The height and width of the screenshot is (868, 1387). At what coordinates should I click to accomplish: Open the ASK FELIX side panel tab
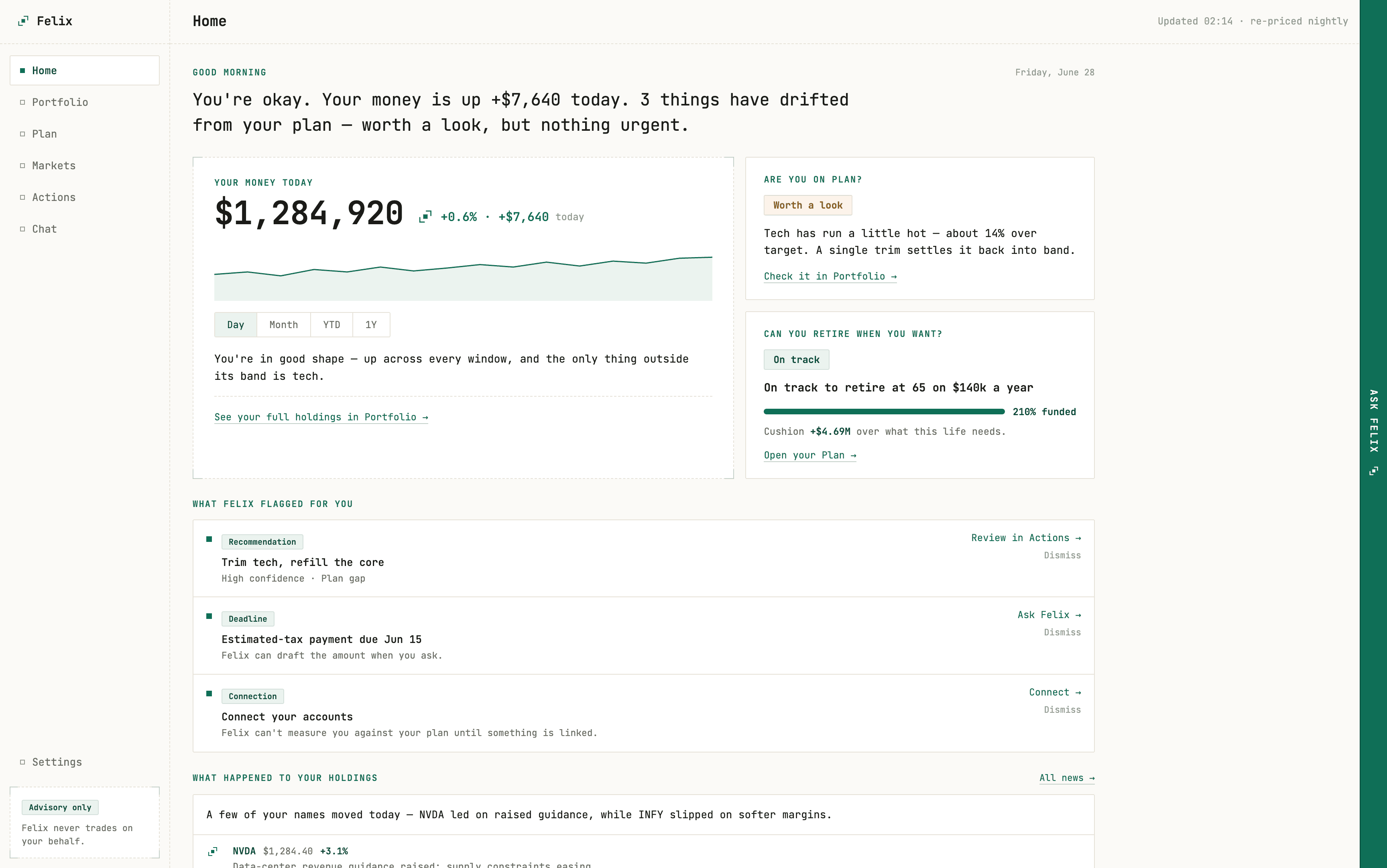tap(1373, 434)
